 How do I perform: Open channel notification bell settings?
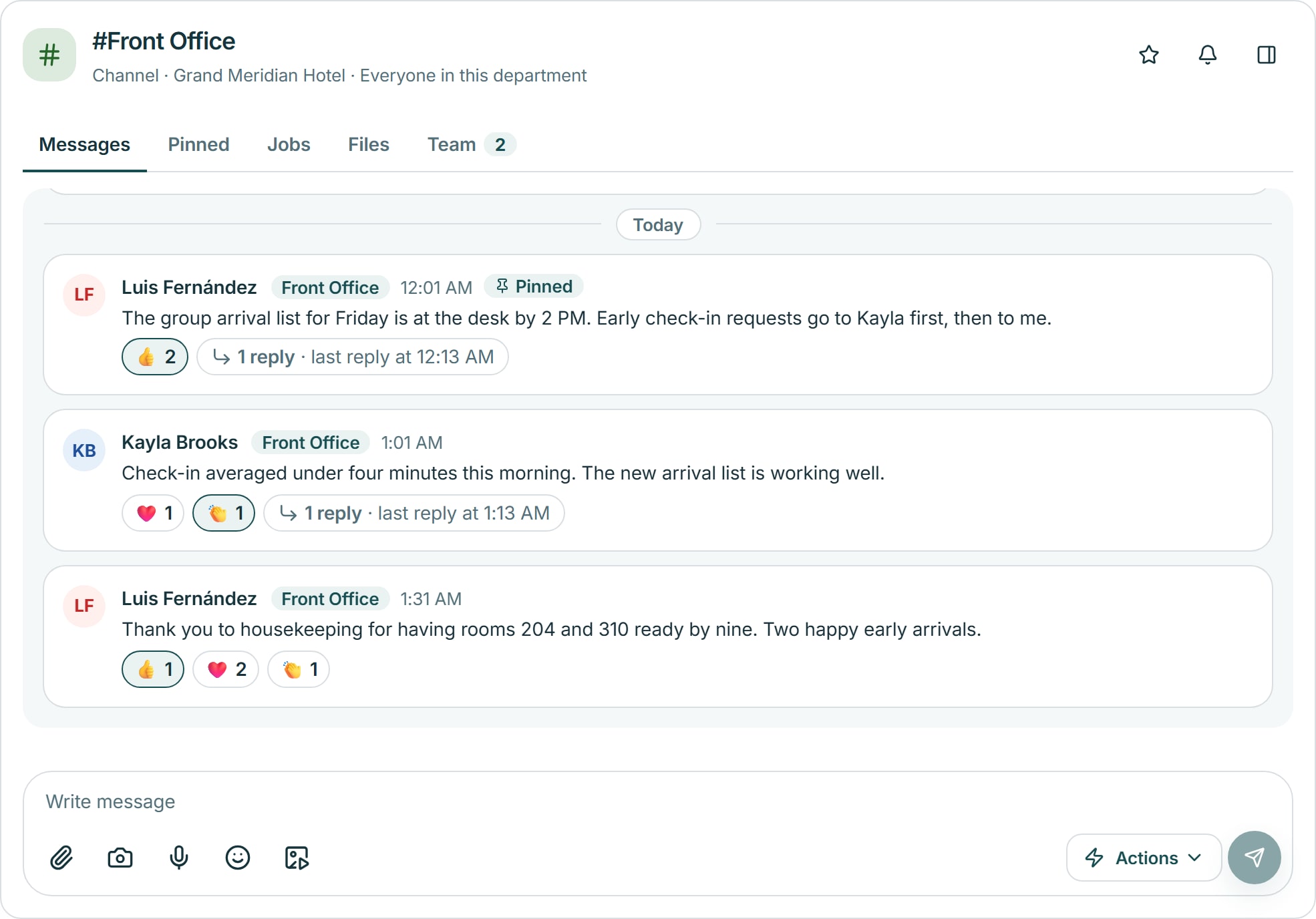coord(1208,55)
